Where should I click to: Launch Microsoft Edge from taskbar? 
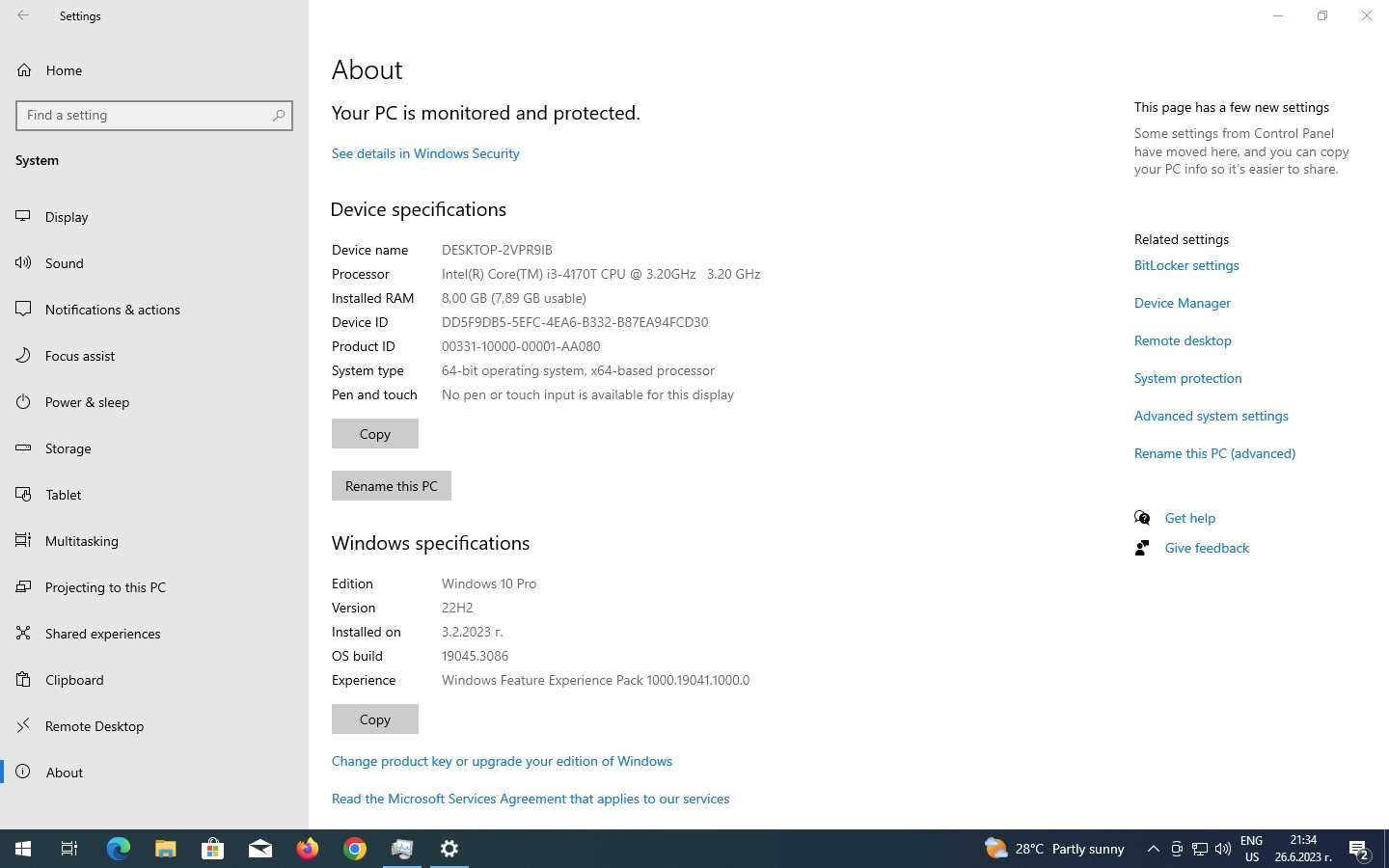118,849
